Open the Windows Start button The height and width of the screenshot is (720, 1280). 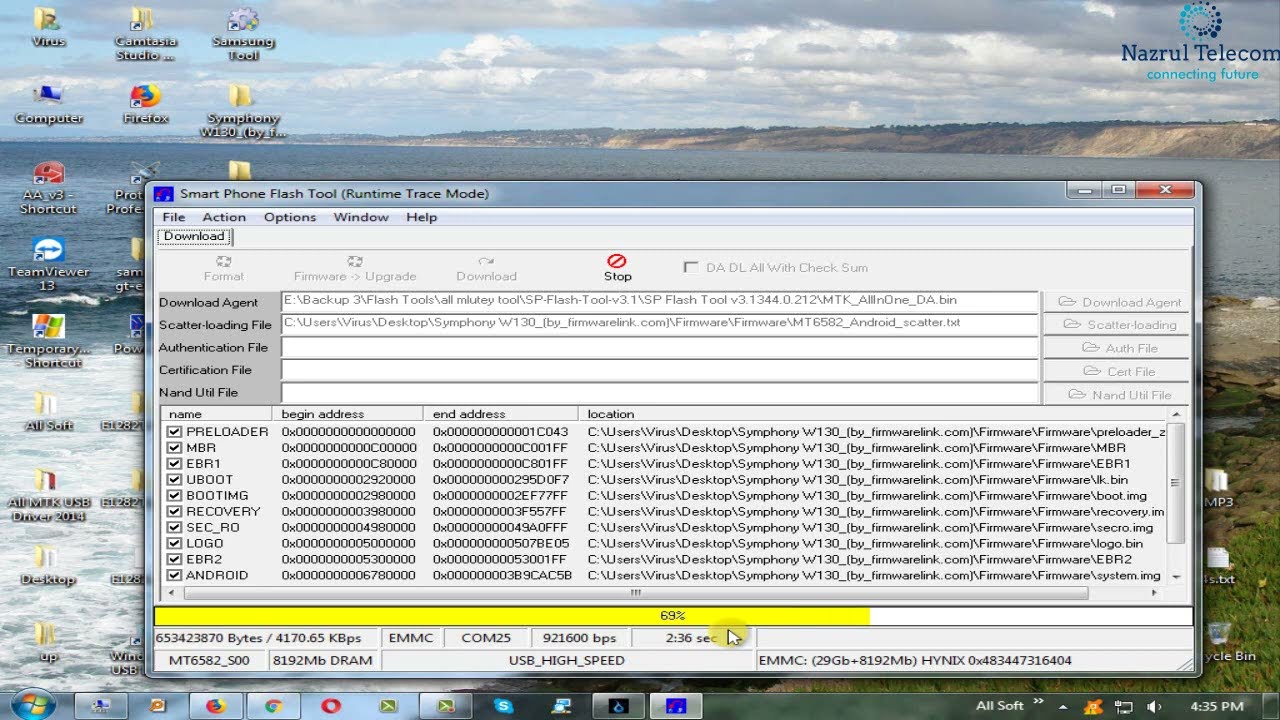tap(33, 704)
